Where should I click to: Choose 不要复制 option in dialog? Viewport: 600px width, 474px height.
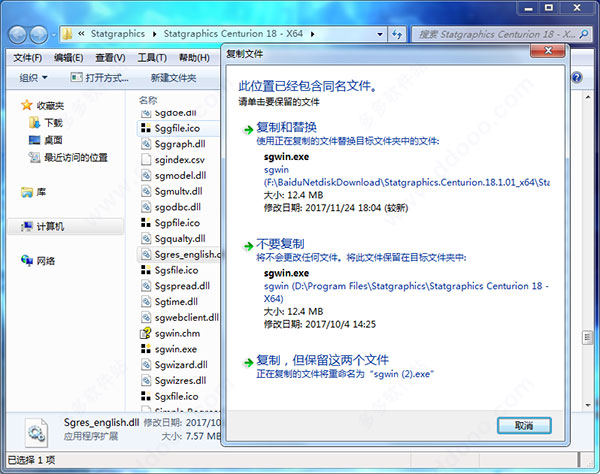pos(280,244)
